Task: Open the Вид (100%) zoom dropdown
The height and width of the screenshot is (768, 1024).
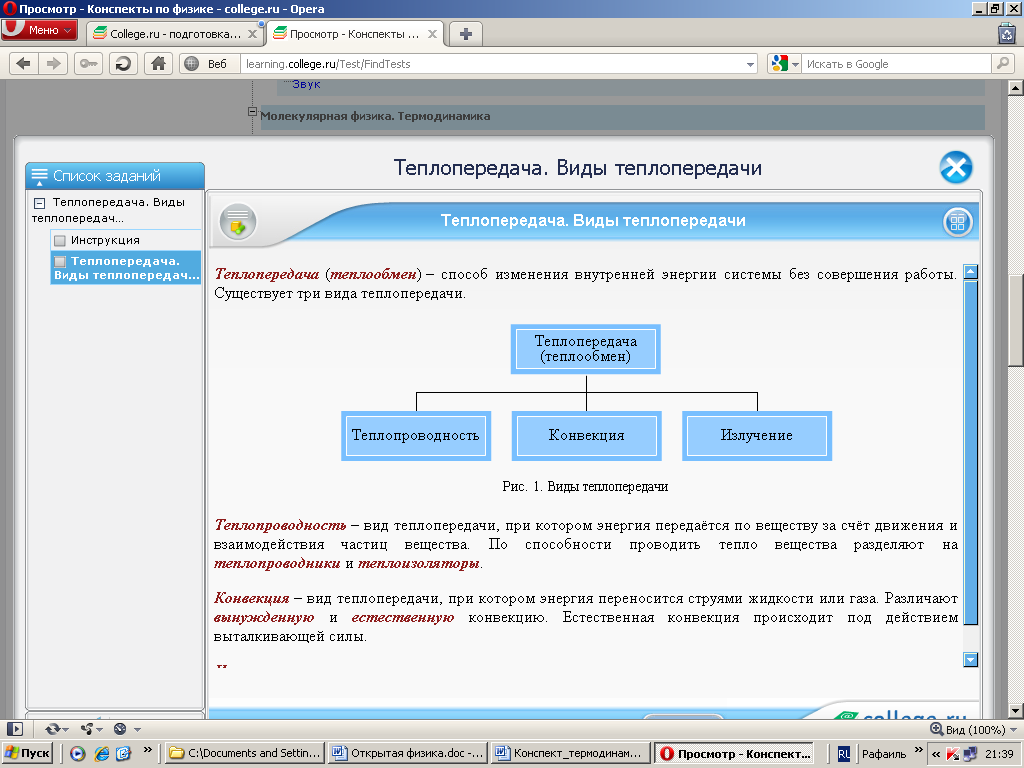Action: click(974, 729)
